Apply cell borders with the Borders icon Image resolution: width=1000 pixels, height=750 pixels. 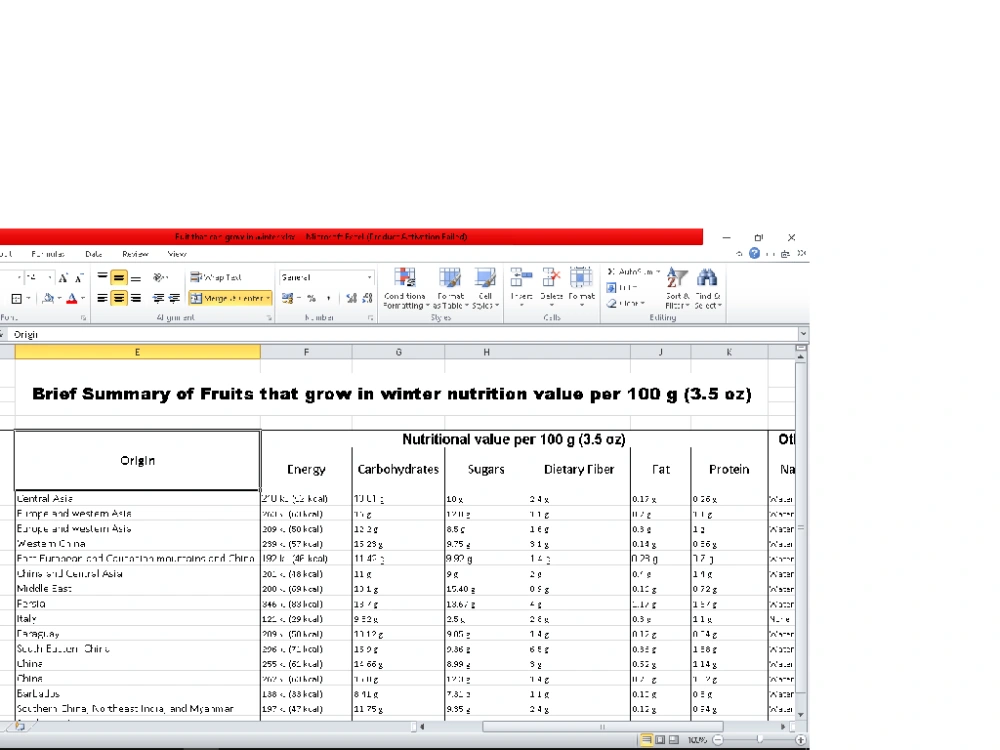[17, 298]
